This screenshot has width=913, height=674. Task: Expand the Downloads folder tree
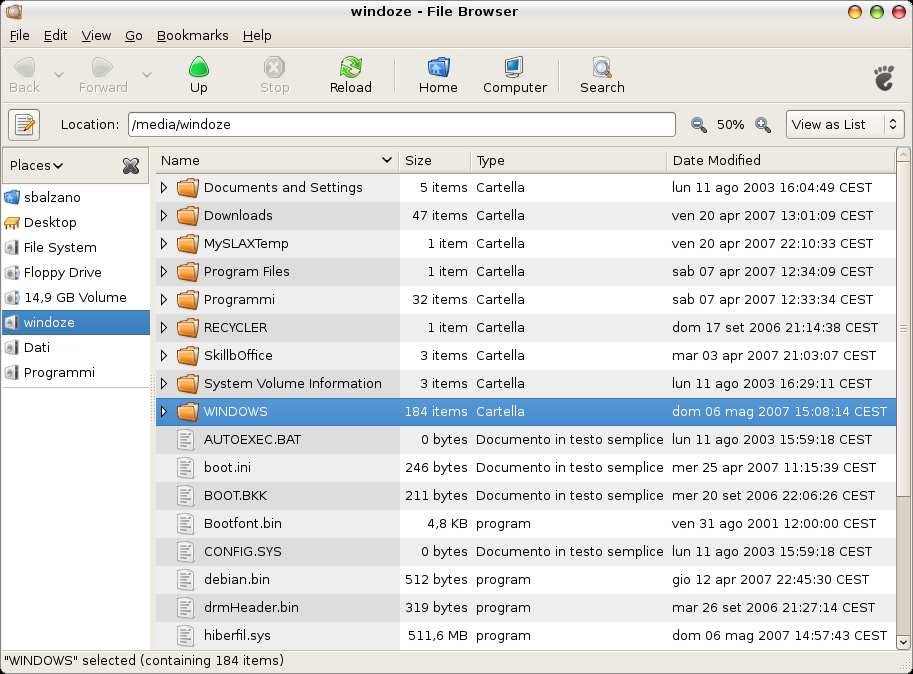(164, 215)
